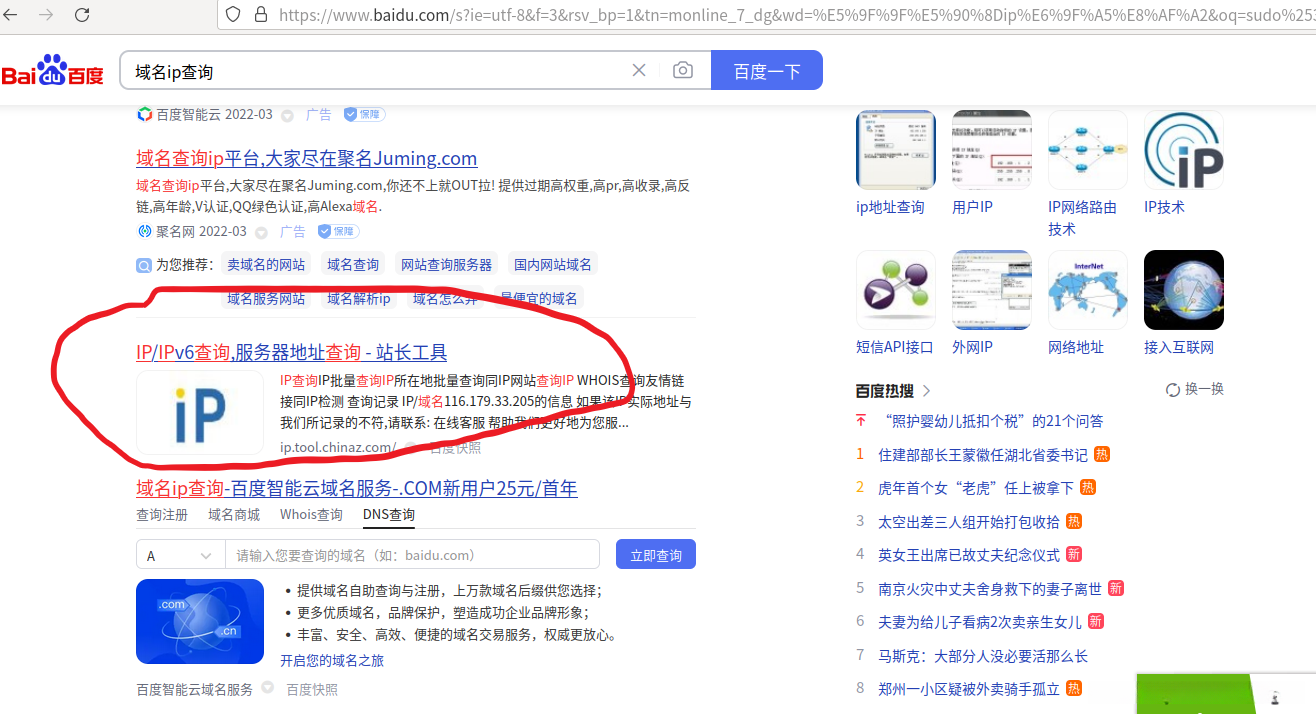Click the camera icon for image search
Image resolution: width=1316 pixels, height=714 pixels.
tap(683, 70)
